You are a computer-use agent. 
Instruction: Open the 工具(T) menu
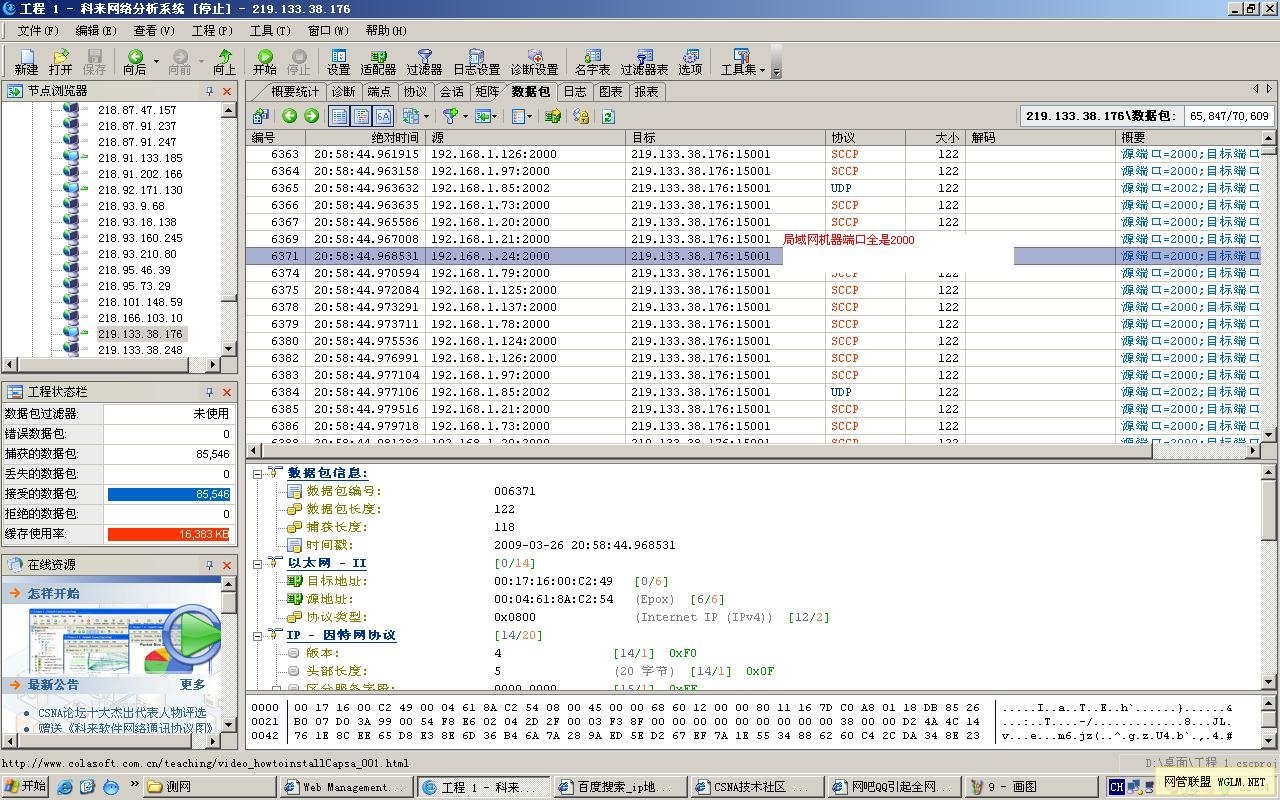269,30
